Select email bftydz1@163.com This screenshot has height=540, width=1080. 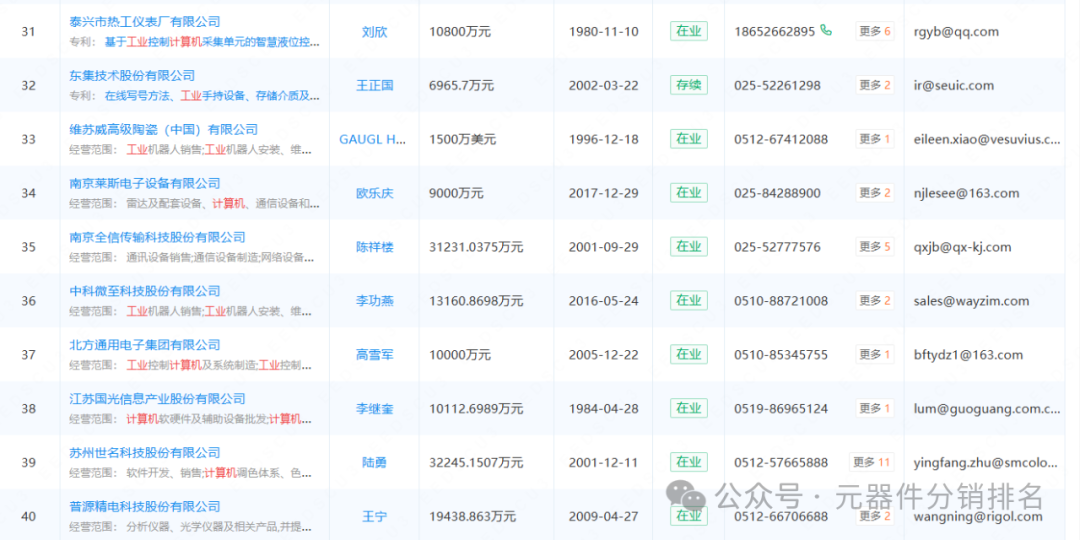tap(968, 355)
